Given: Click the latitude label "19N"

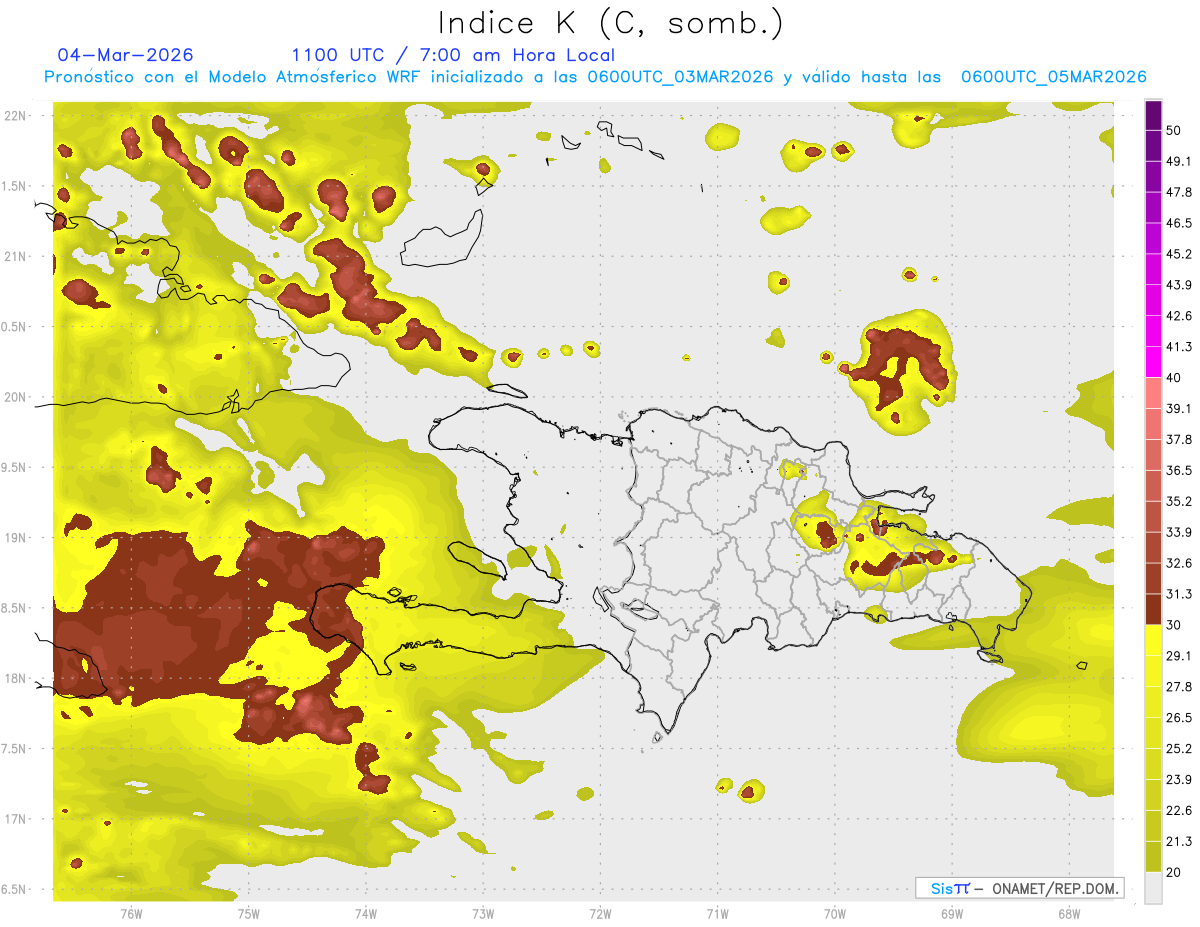Looking at the screenshot, I should click(x=17, y=538).
